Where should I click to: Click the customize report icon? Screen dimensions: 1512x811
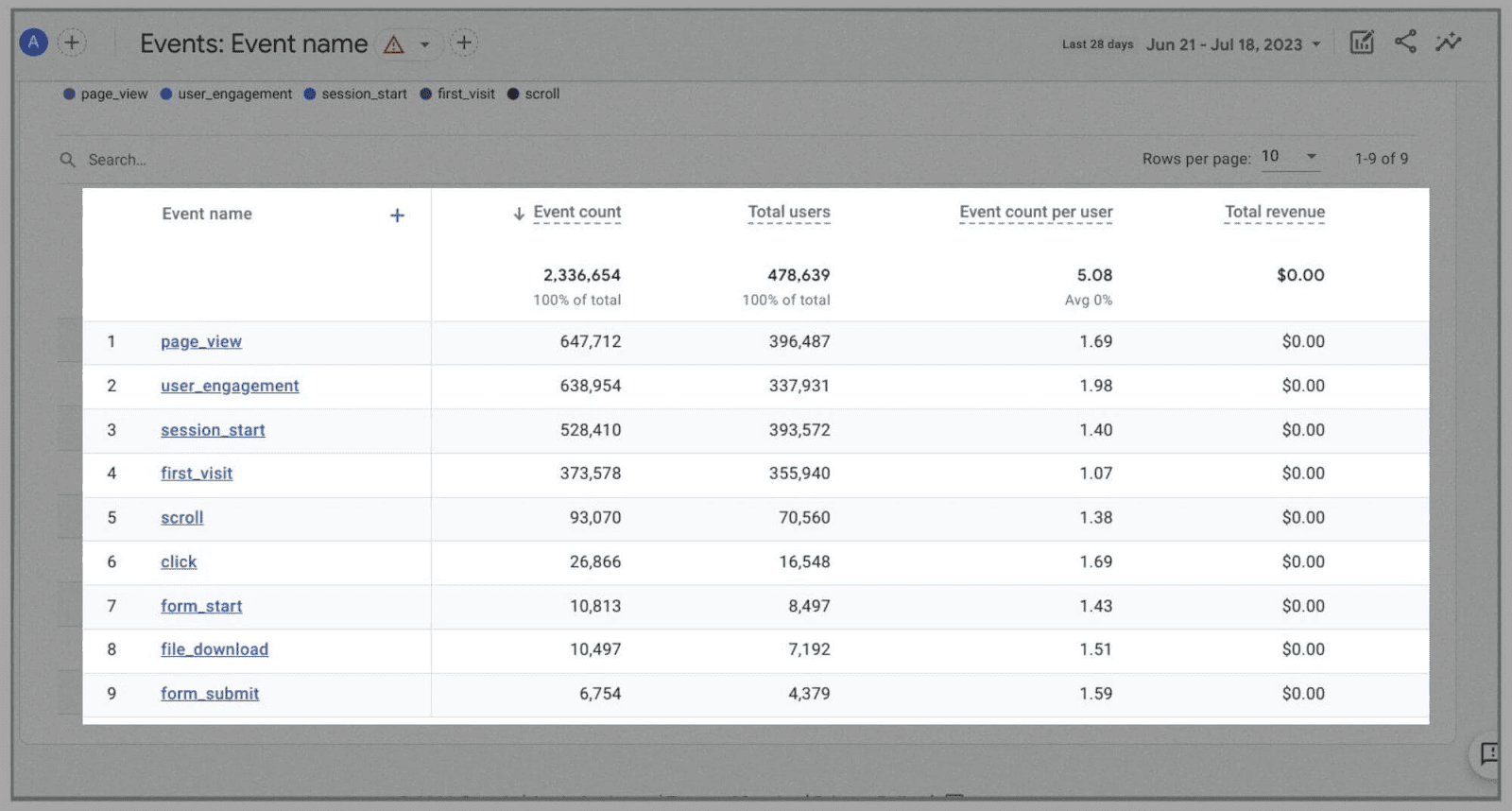[x=1361, y=43]
